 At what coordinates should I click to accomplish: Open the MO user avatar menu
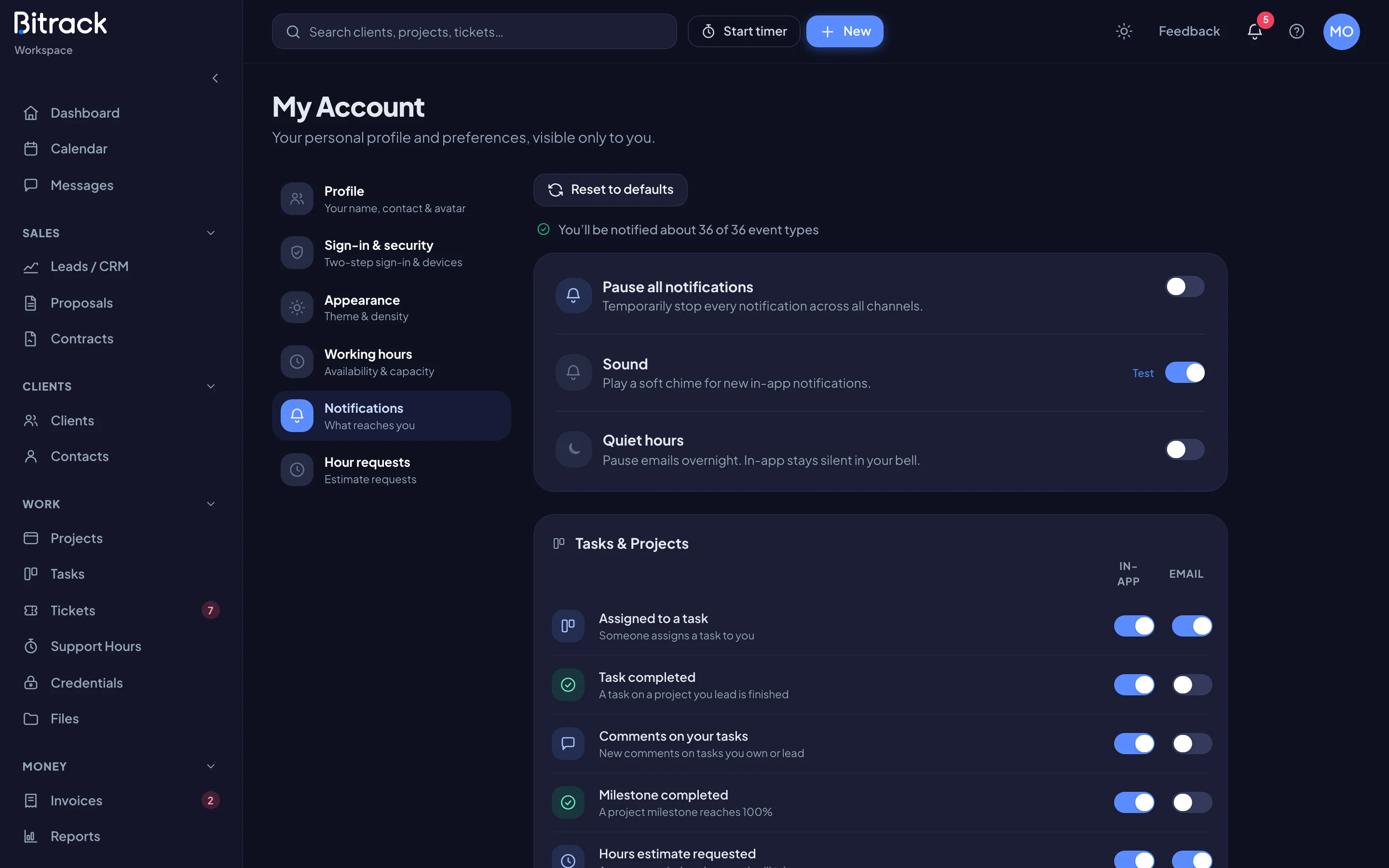pos(1341,31)
